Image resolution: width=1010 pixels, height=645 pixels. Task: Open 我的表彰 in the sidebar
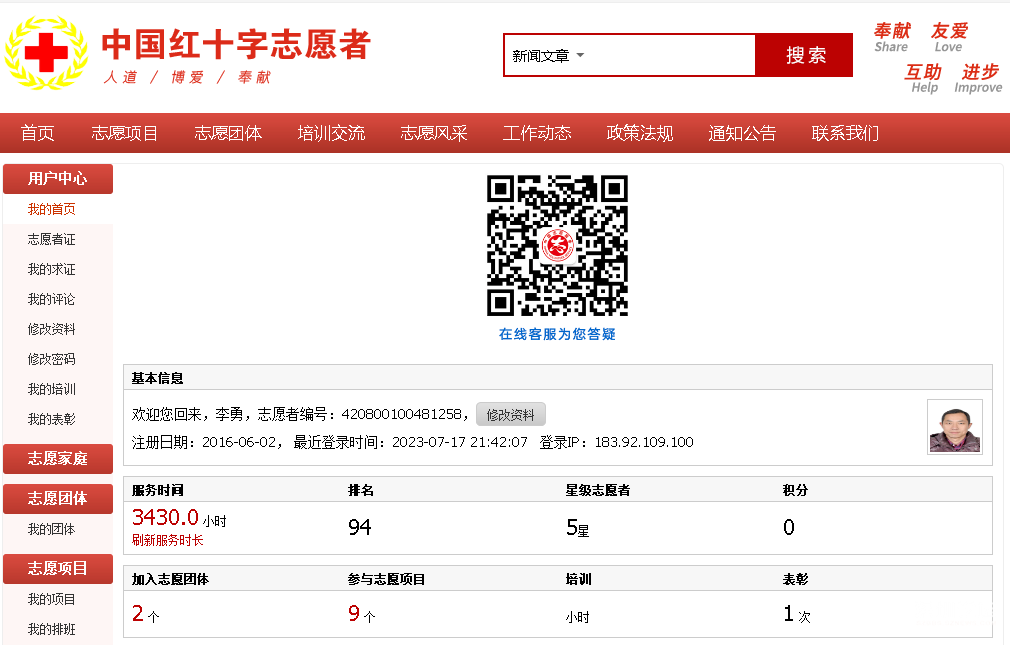(52, 419)
